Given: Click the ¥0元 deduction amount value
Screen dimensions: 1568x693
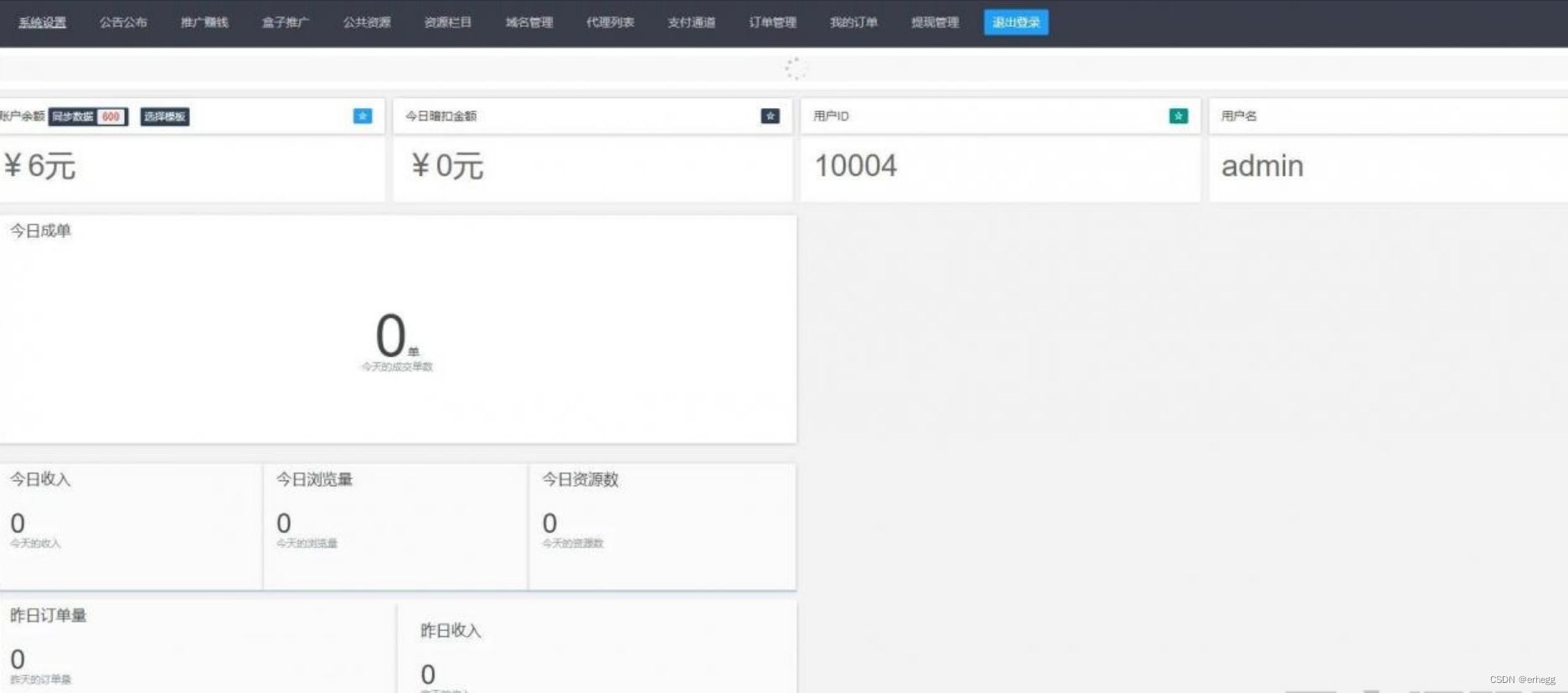Looking at the screenshot, I should point(447,166).
